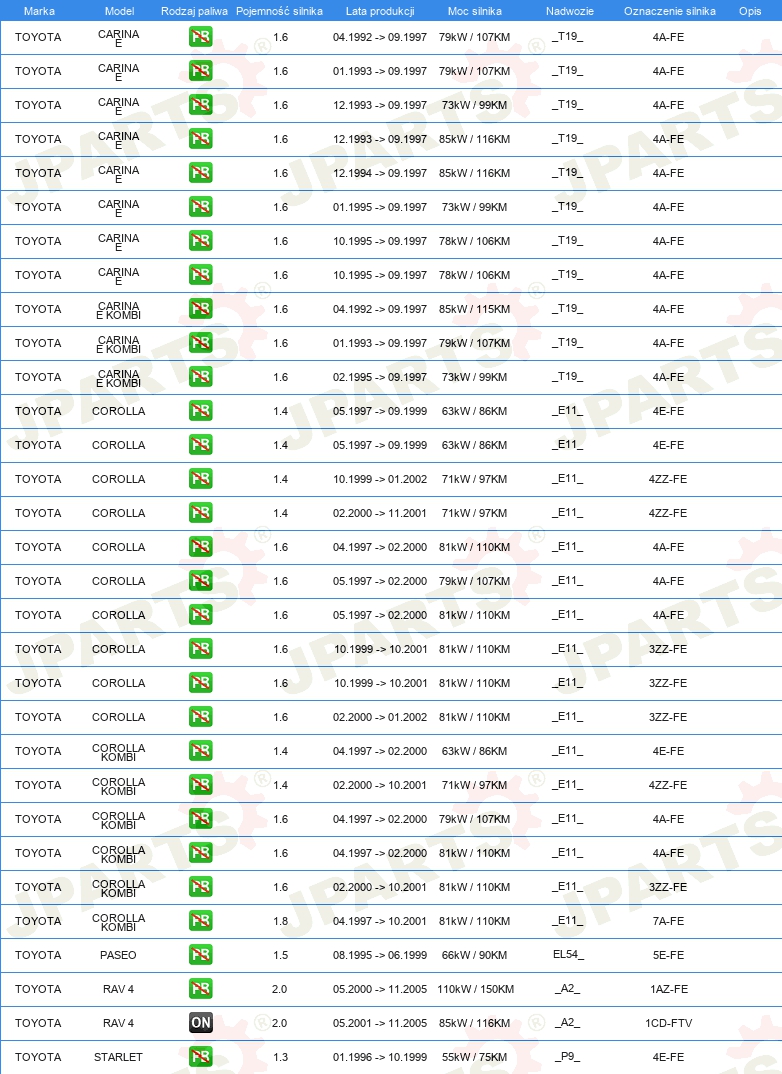Click body code EL54_
The image size is (782, 1074).
point(568,954)
